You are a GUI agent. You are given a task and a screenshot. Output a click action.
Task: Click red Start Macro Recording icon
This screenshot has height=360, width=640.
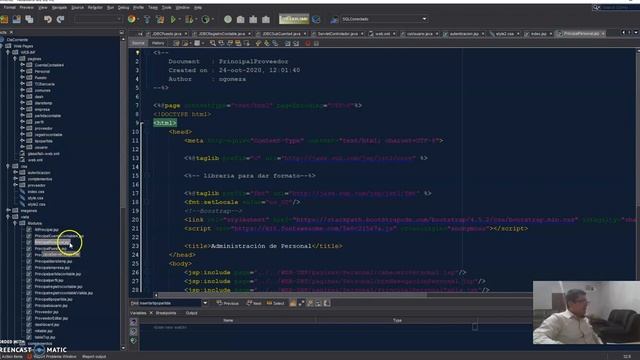308,43
